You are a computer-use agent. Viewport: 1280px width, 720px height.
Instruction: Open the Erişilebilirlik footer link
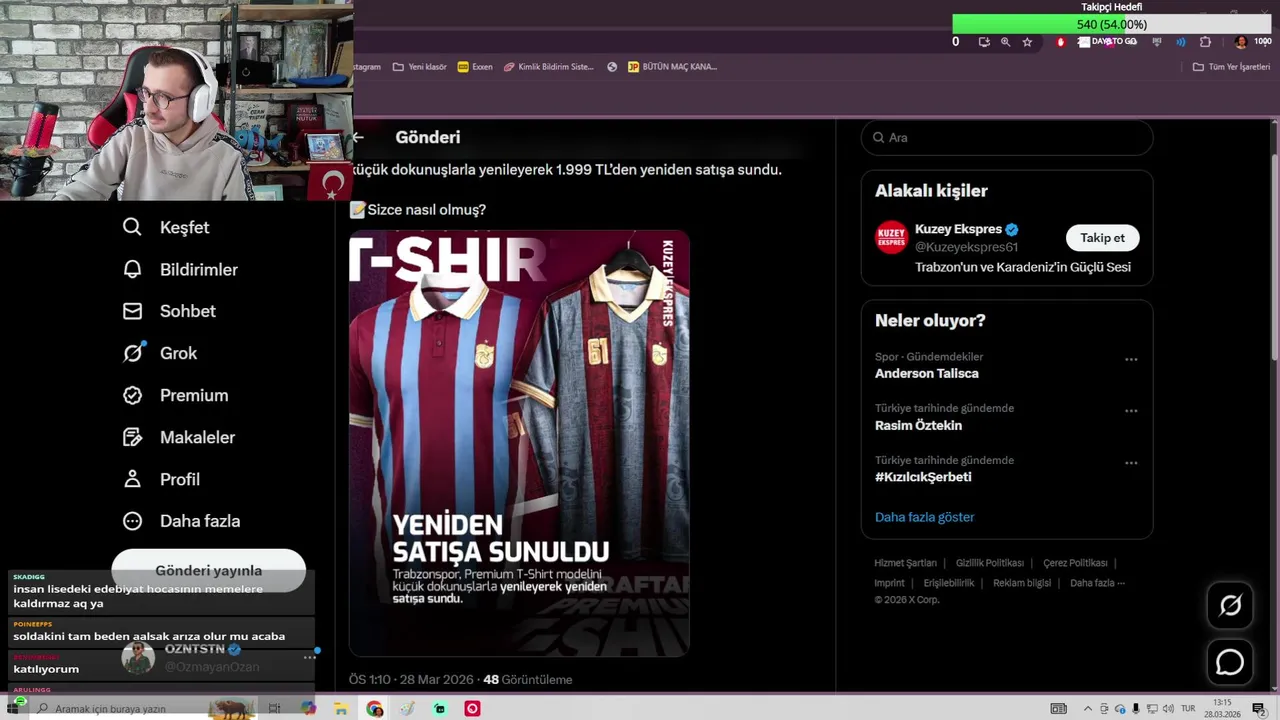(x=948, y=583)
